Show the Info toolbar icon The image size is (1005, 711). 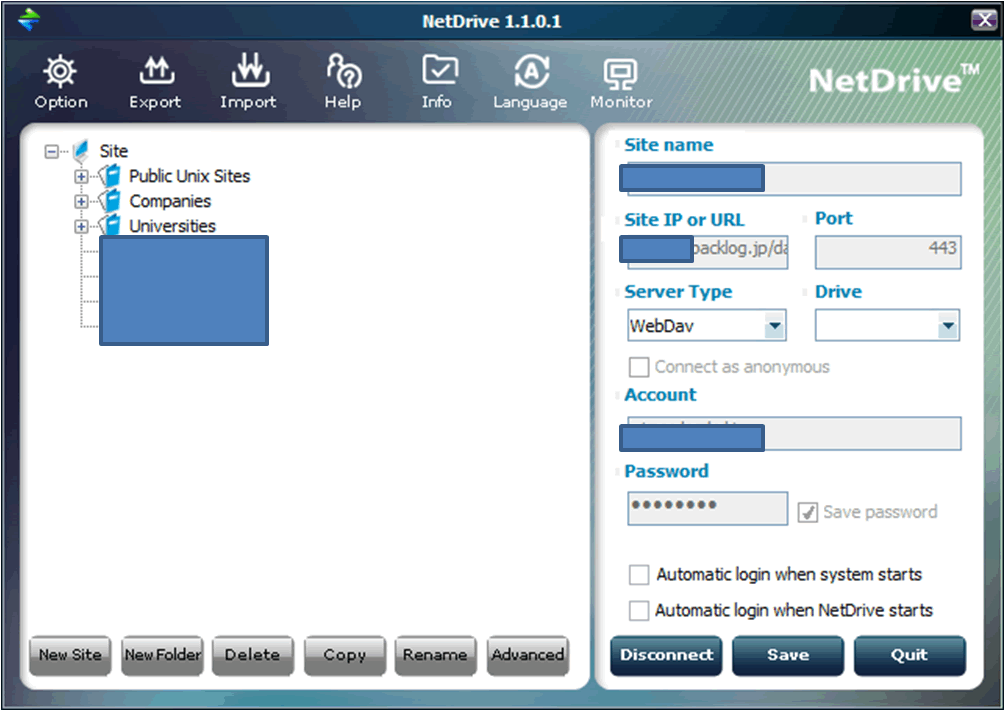[440, 71]
